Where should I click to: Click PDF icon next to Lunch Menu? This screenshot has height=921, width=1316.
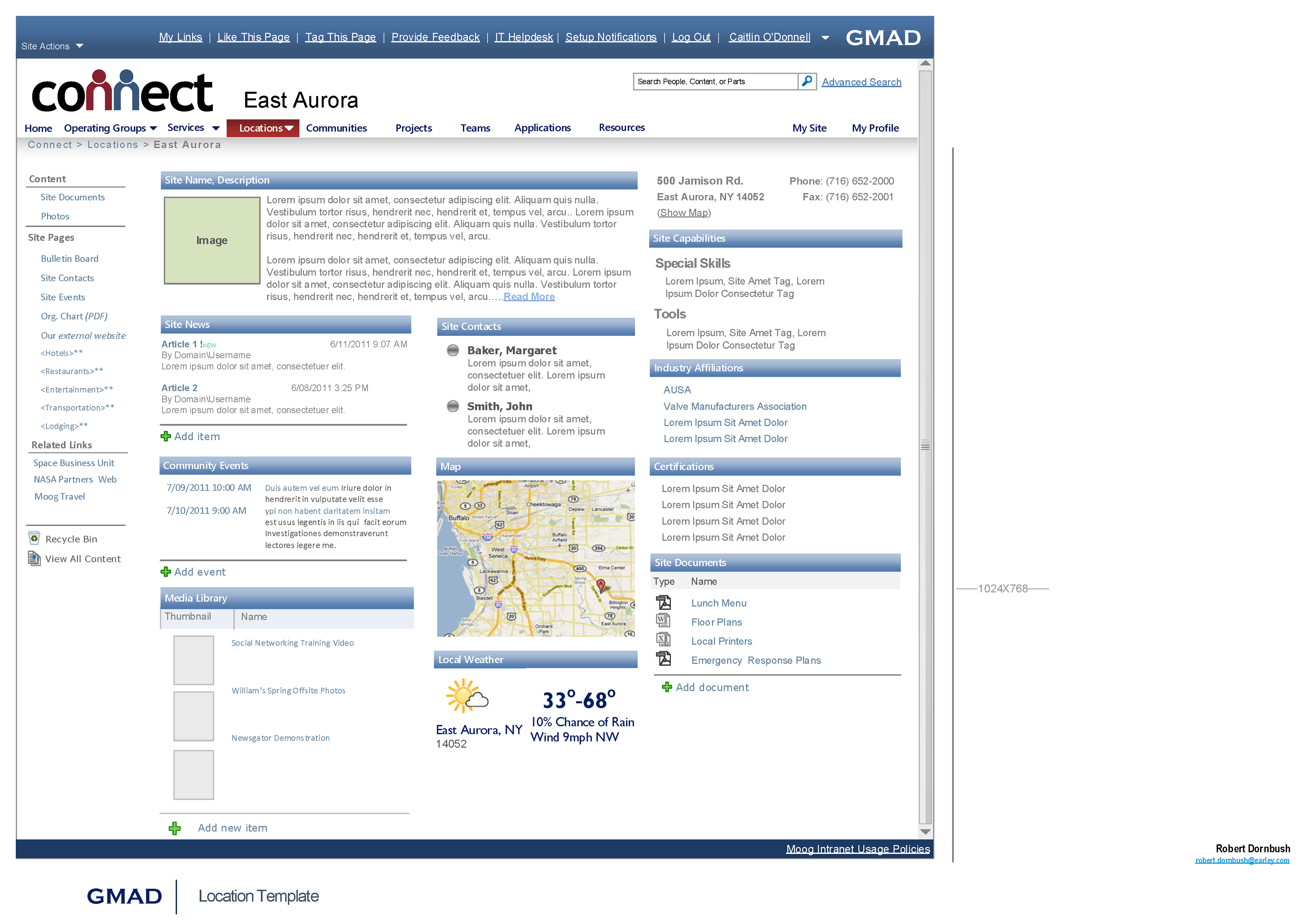pos(663,602)
